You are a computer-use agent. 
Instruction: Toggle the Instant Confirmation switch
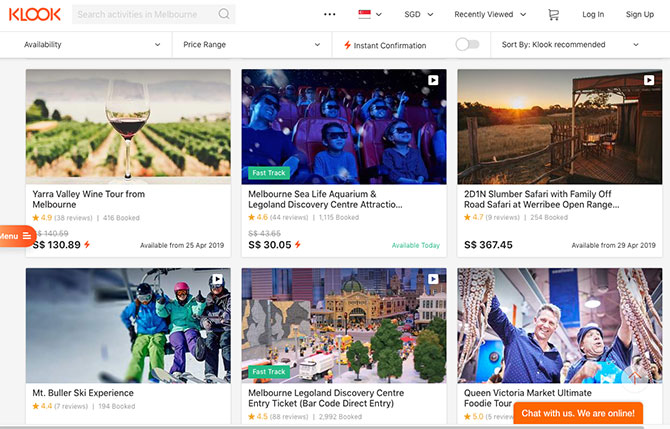click(x=467, y=44)
